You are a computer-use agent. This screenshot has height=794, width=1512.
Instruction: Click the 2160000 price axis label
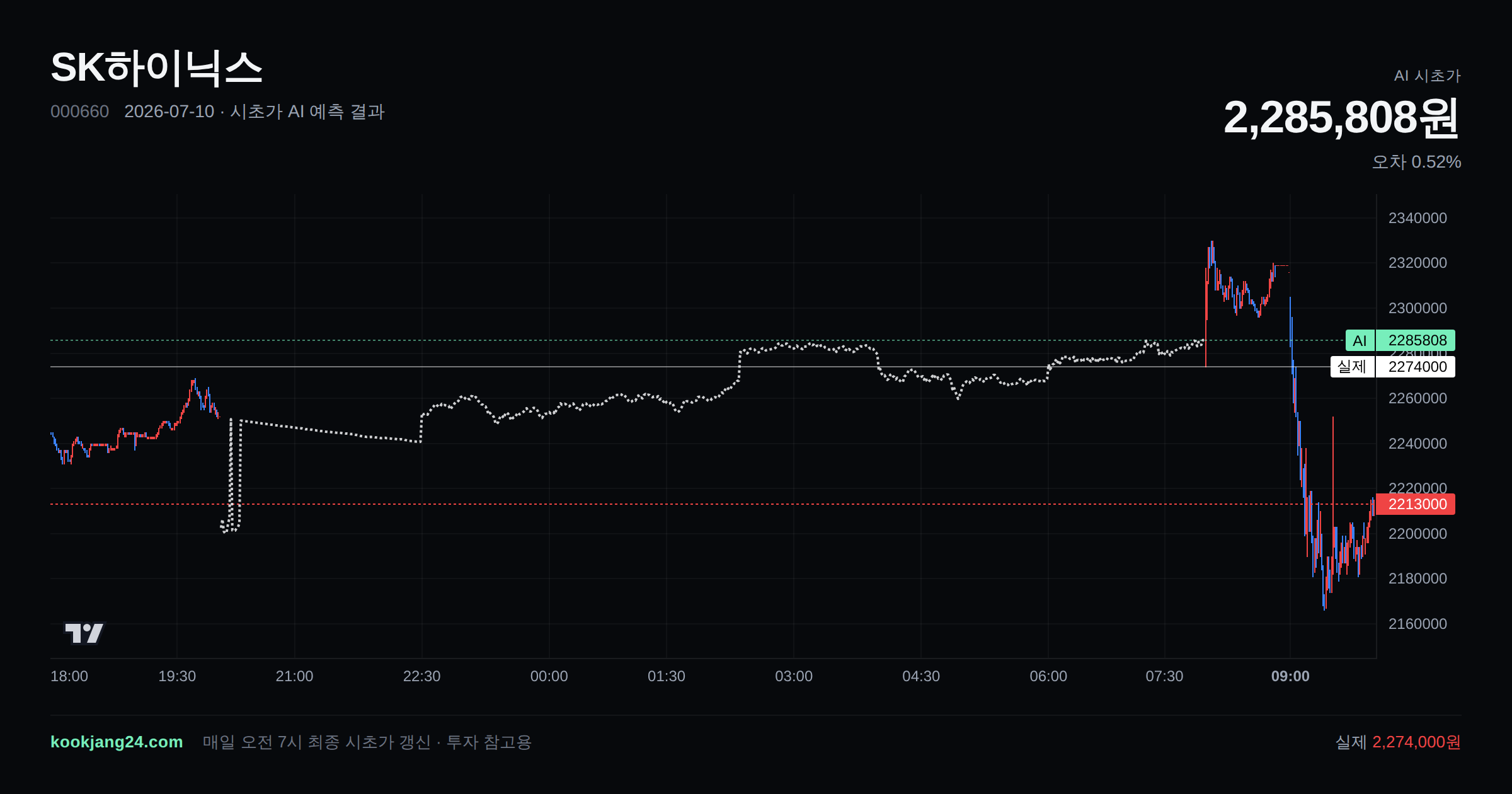[x=1417, y=624]
